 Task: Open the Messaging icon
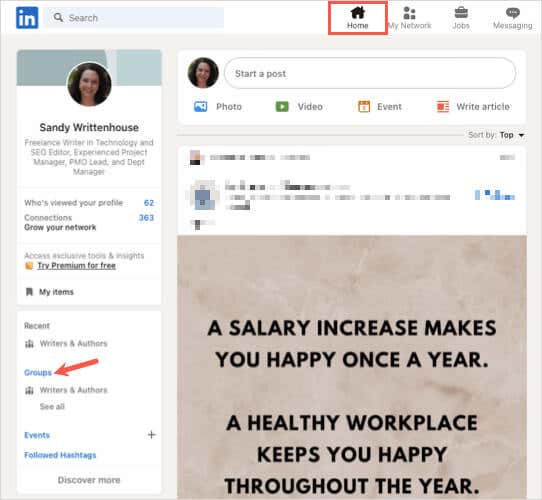[x=513, y=13]
